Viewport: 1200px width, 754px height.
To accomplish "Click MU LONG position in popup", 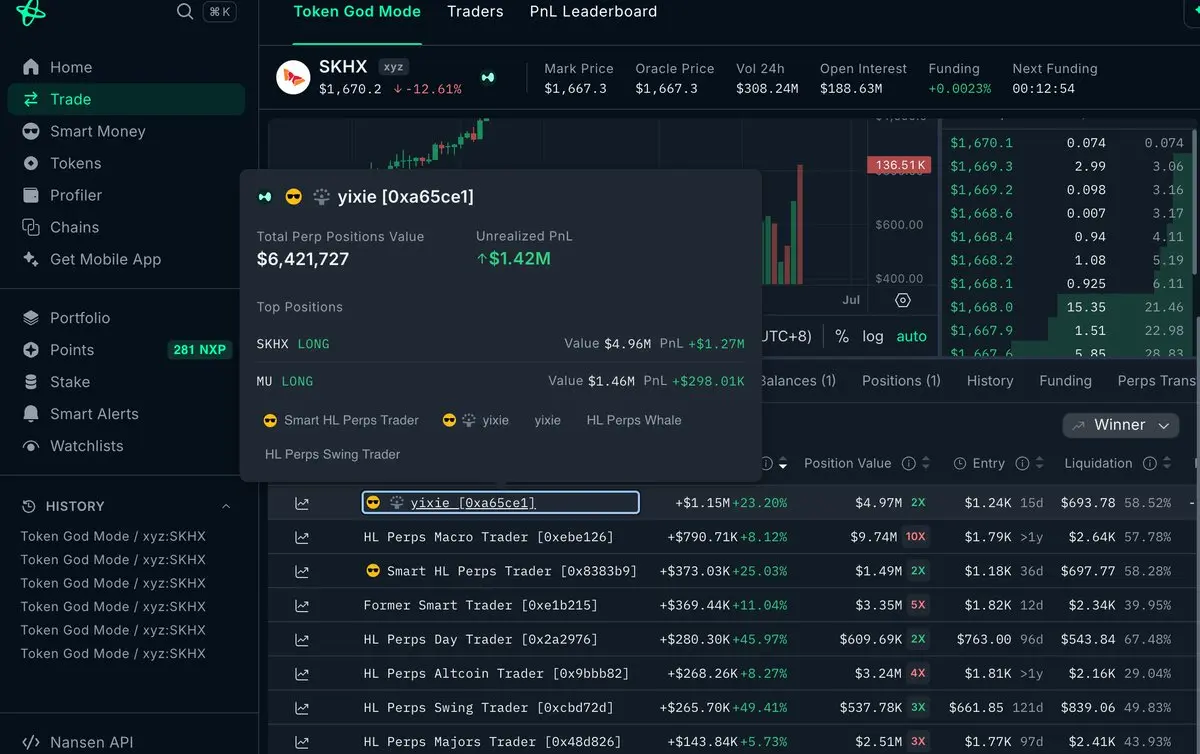I will coord(500,381).
